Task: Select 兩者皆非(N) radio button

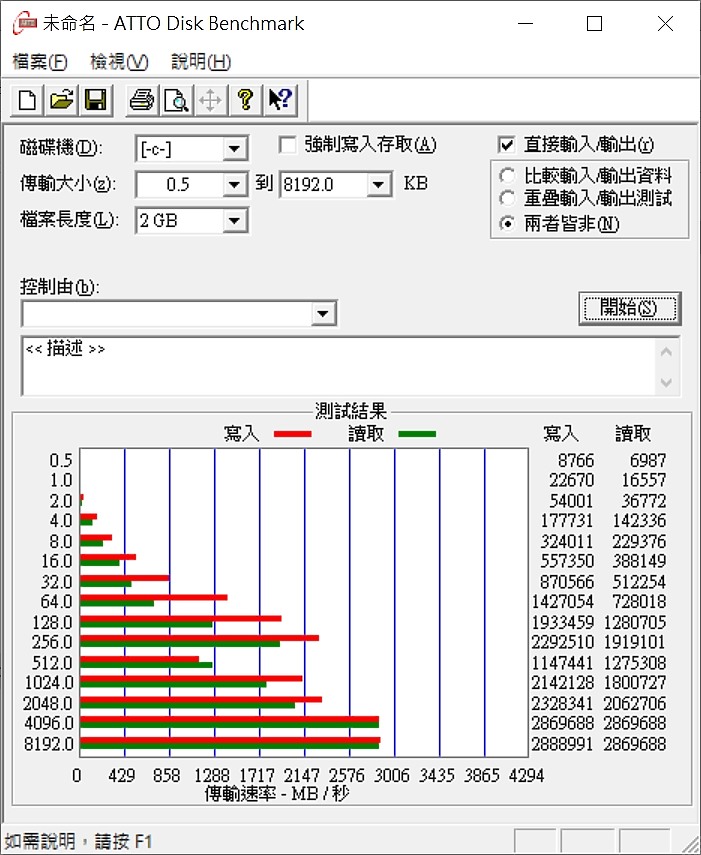Action: point(507,224)
